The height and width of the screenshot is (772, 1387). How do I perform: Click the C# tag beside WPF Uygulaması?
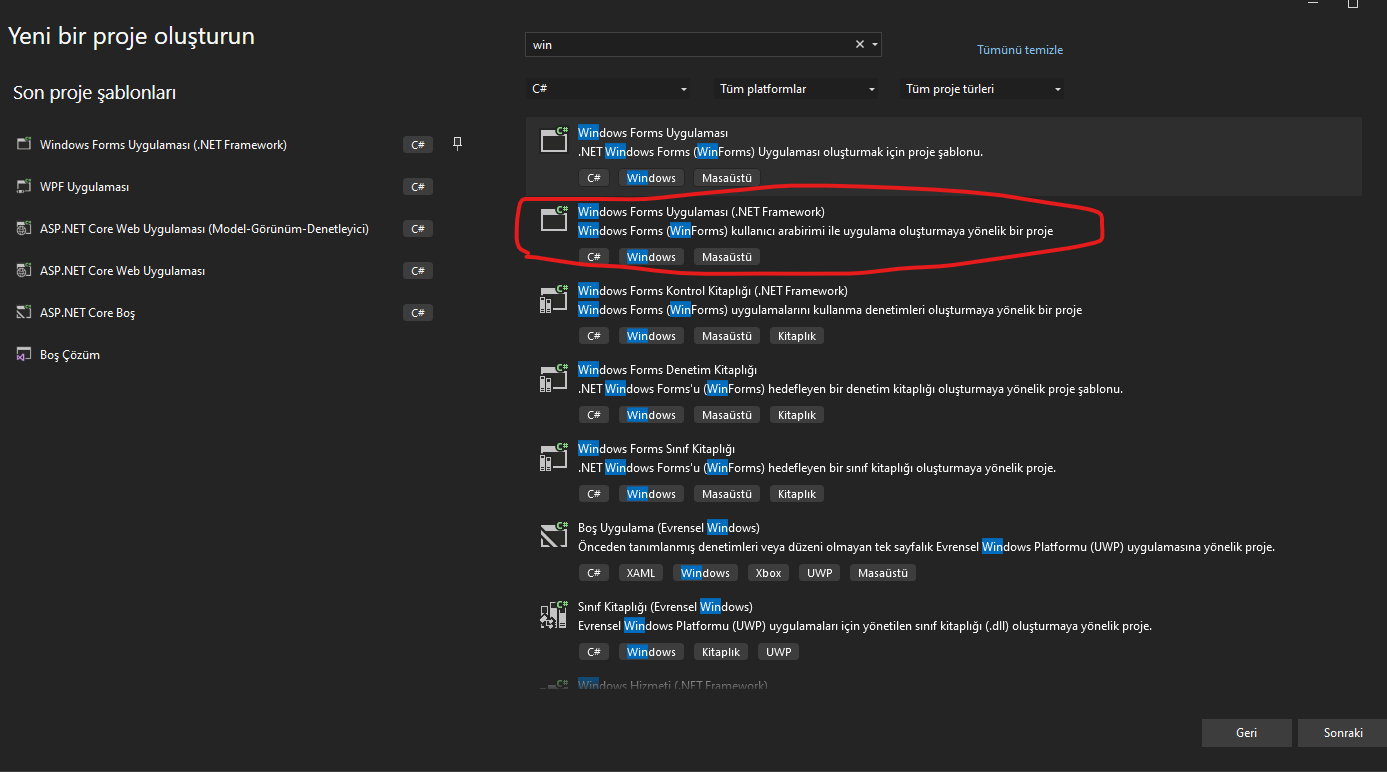(418, 187)
